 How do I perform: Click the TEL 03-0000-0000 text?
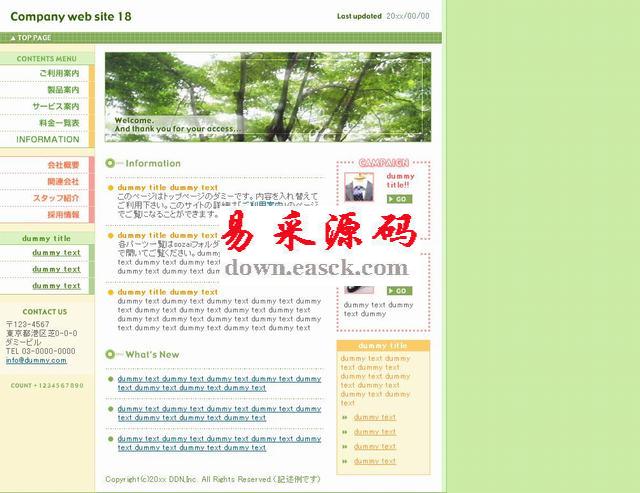click(x=40, y=351)
